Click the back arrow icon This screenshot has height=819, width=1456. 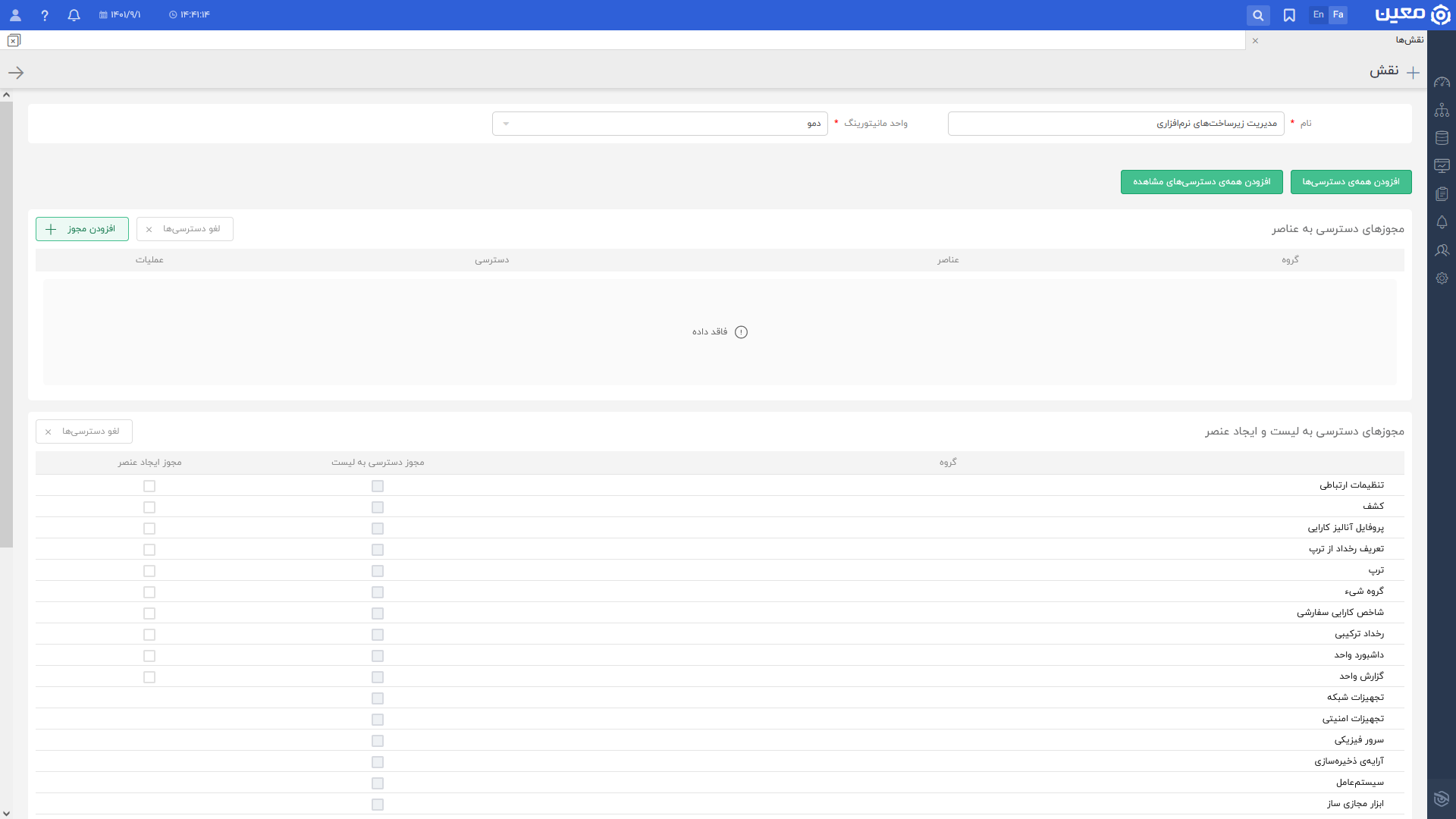[16, 73]
